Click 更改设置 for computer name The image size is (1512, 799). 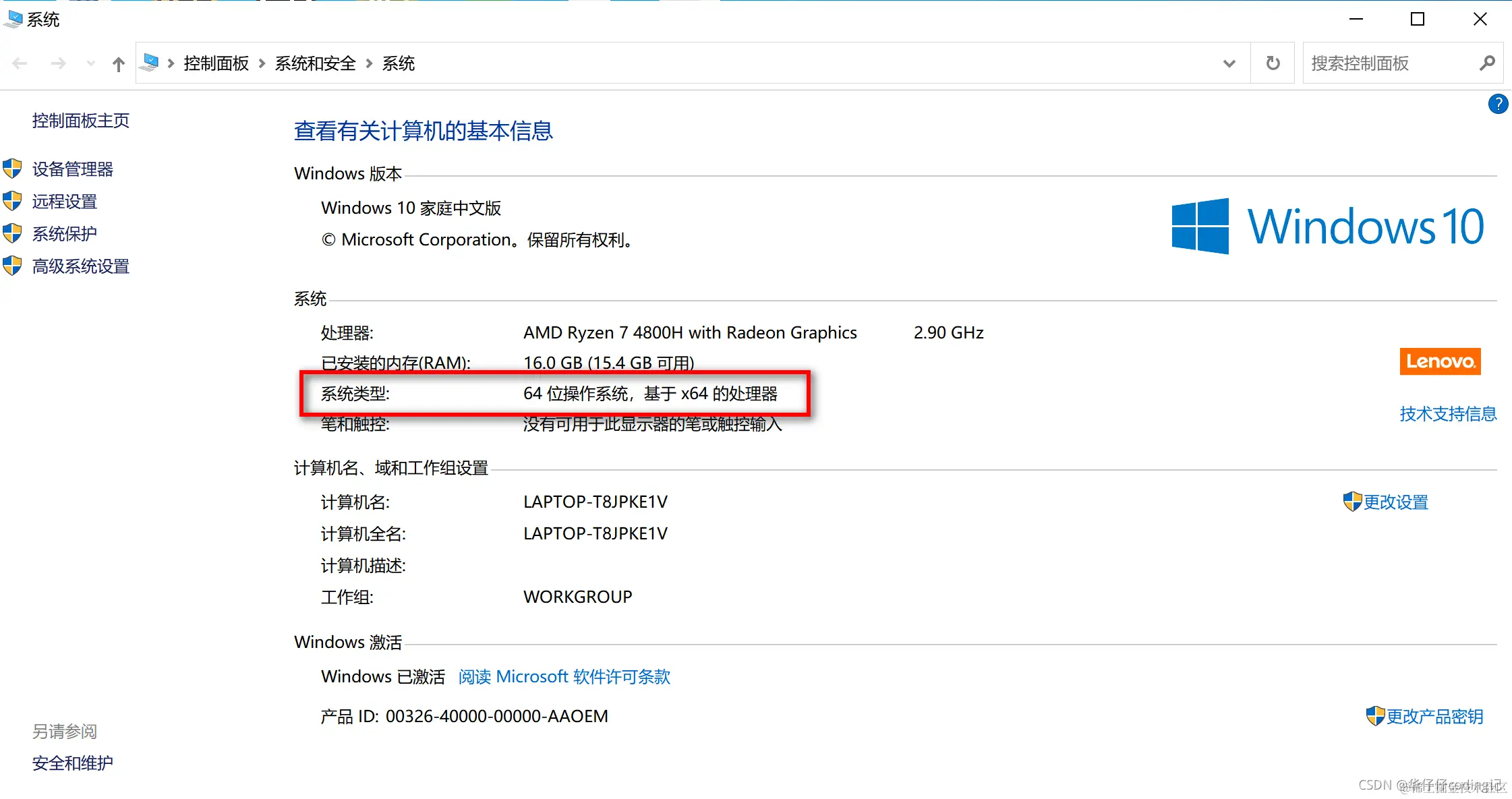tap(1395, 502)
